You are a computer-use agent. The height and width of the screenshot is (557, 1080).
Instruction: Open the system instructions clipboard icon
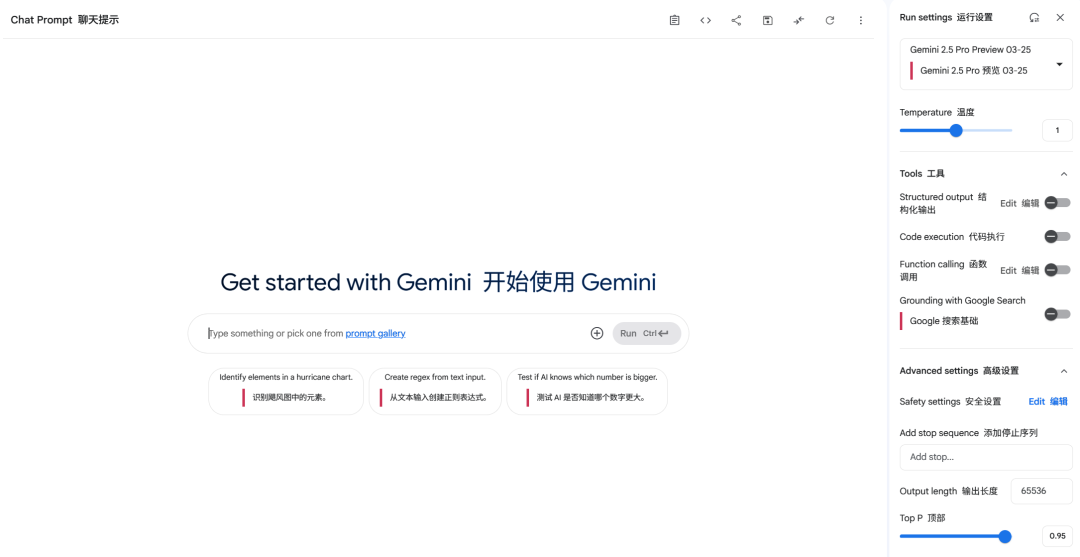(674, 21)
